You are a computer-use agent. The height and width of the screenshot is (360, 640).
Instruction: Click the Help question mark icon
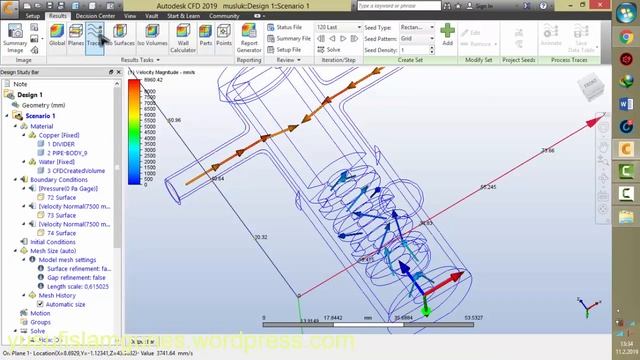pos(543,6)
